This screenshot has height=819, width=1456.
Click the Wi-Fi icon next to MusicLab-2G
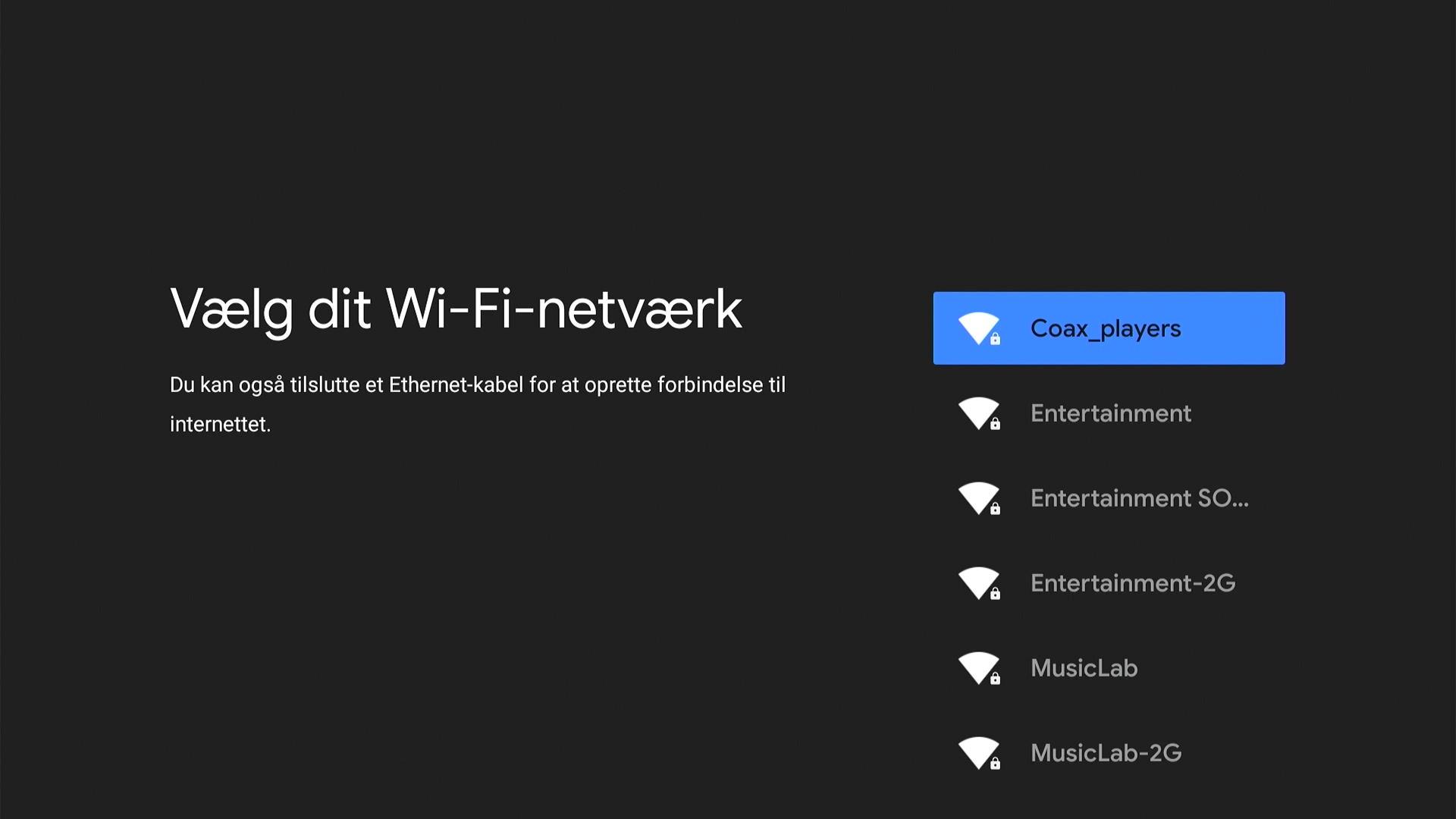(x=977, y=752)
